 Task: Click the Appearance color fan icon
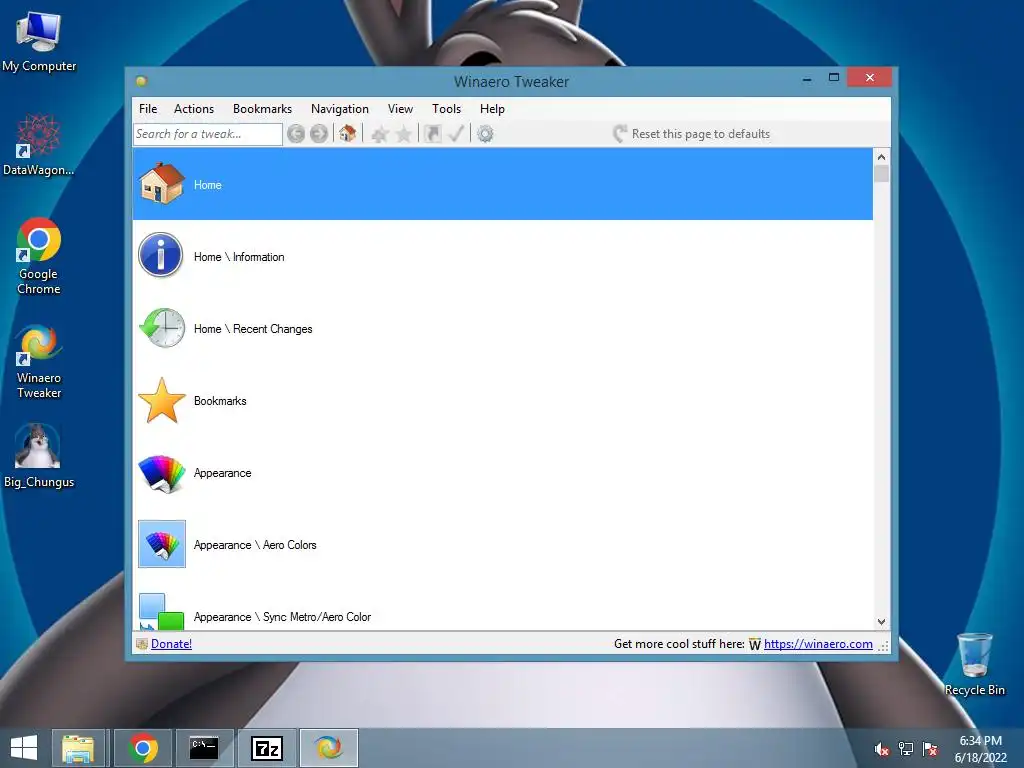161,473
